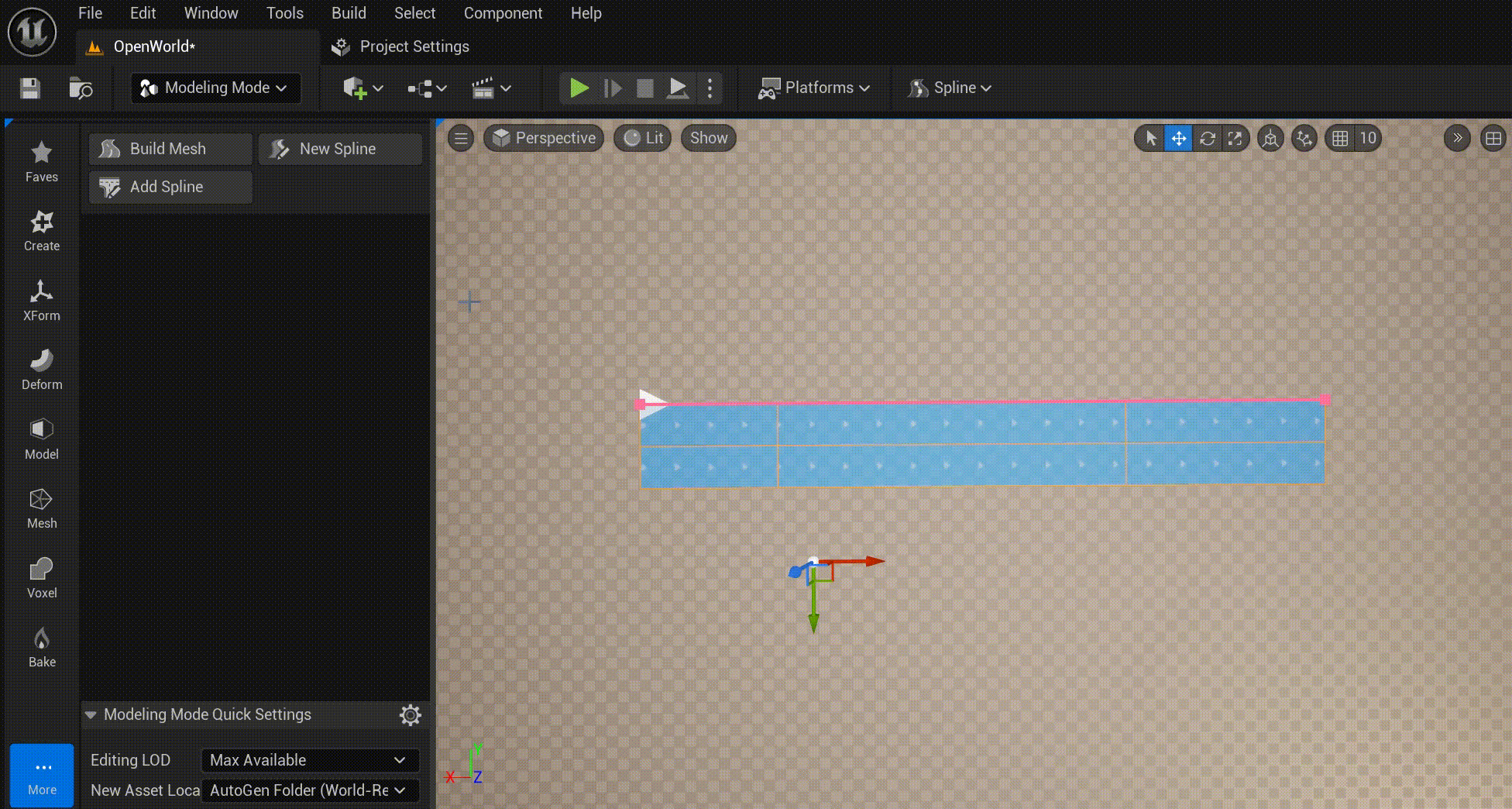Open the Edit menu
The width and height of the screenshot is (1512, 809).
coord(143,13)
